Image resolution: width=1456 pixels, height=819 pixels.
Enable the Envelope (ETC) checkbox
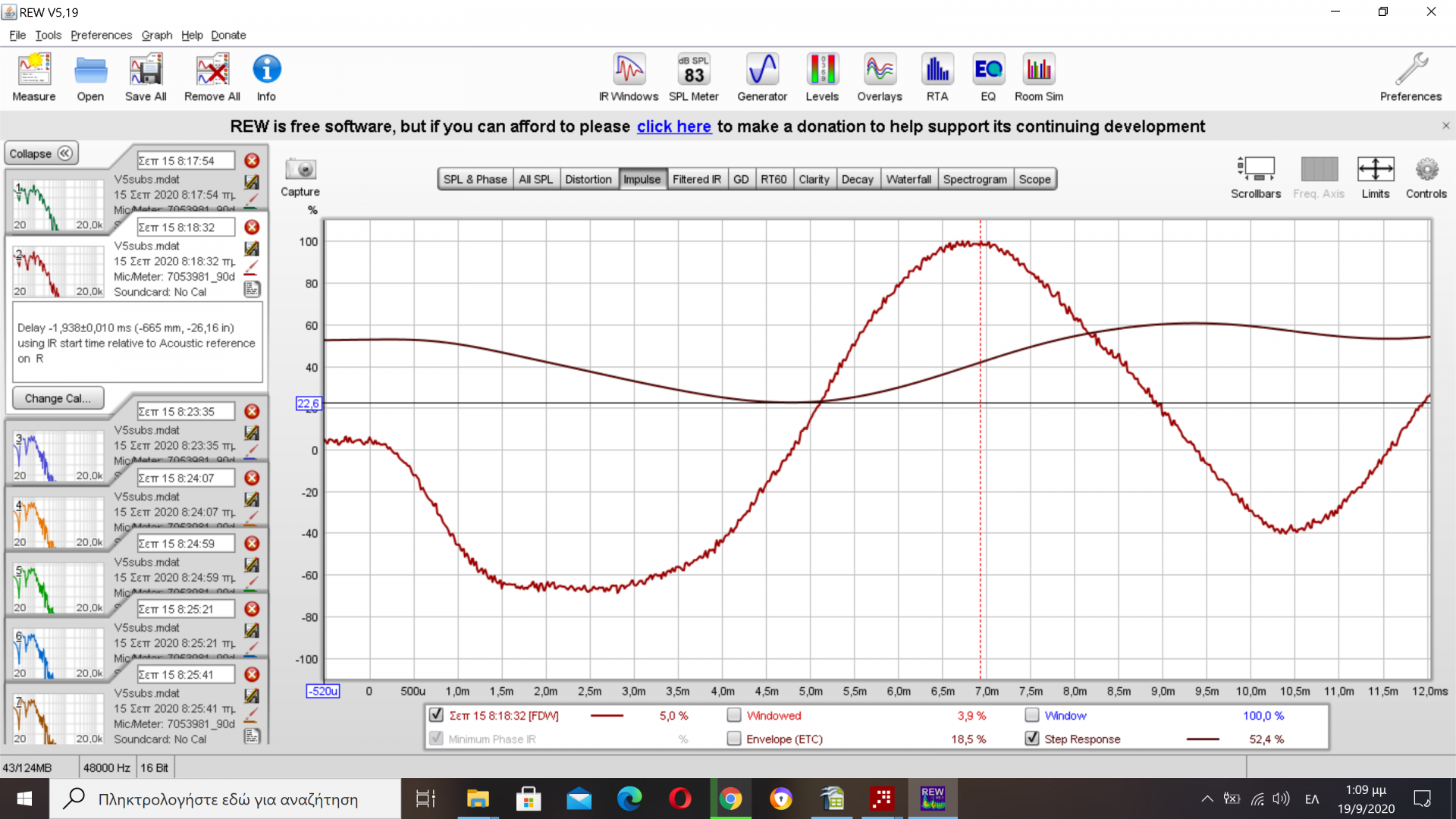tap(734, 739)
